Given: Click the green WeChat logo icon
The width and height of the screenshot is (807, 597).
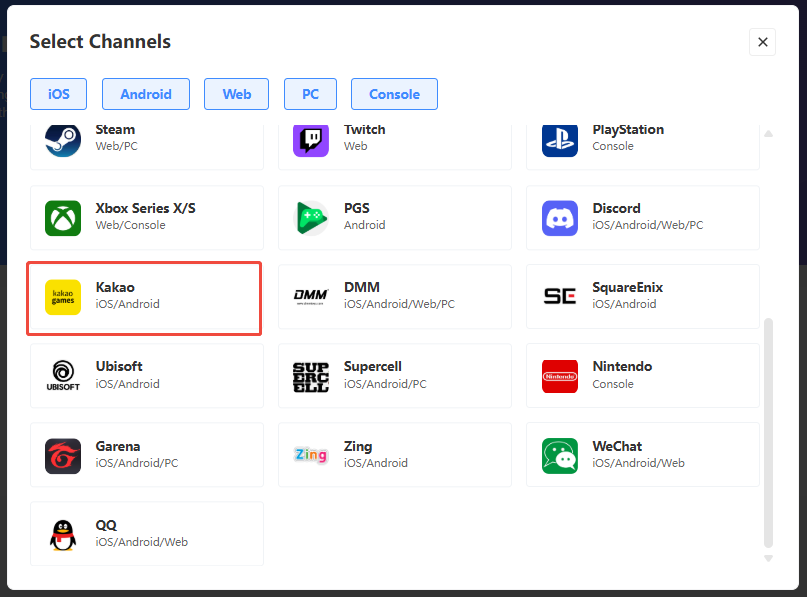Looking at the screenshot, I should coord(560,456).
